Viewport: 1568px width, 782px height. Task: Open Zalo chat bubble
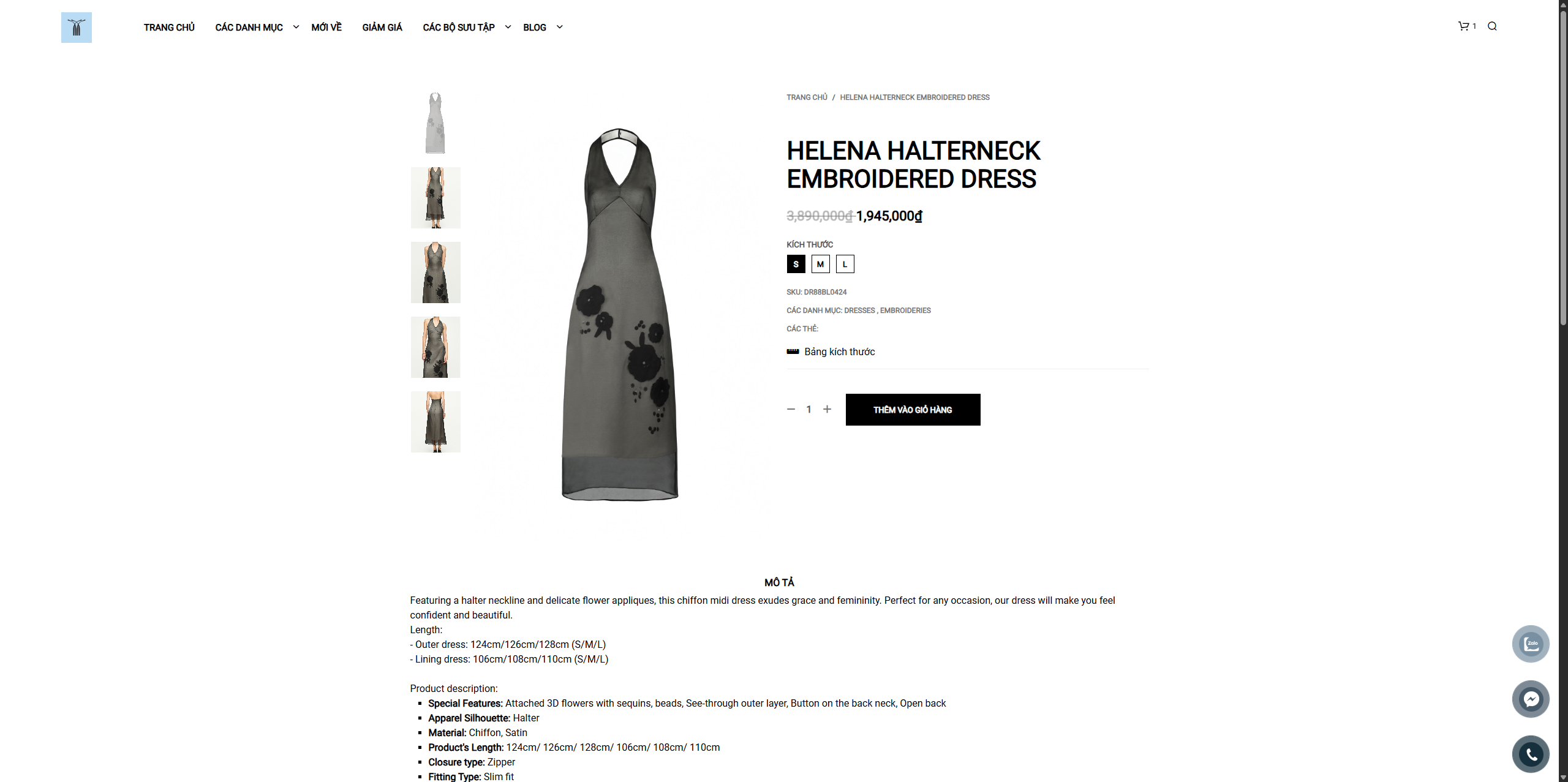click(x=1531, y=644)
